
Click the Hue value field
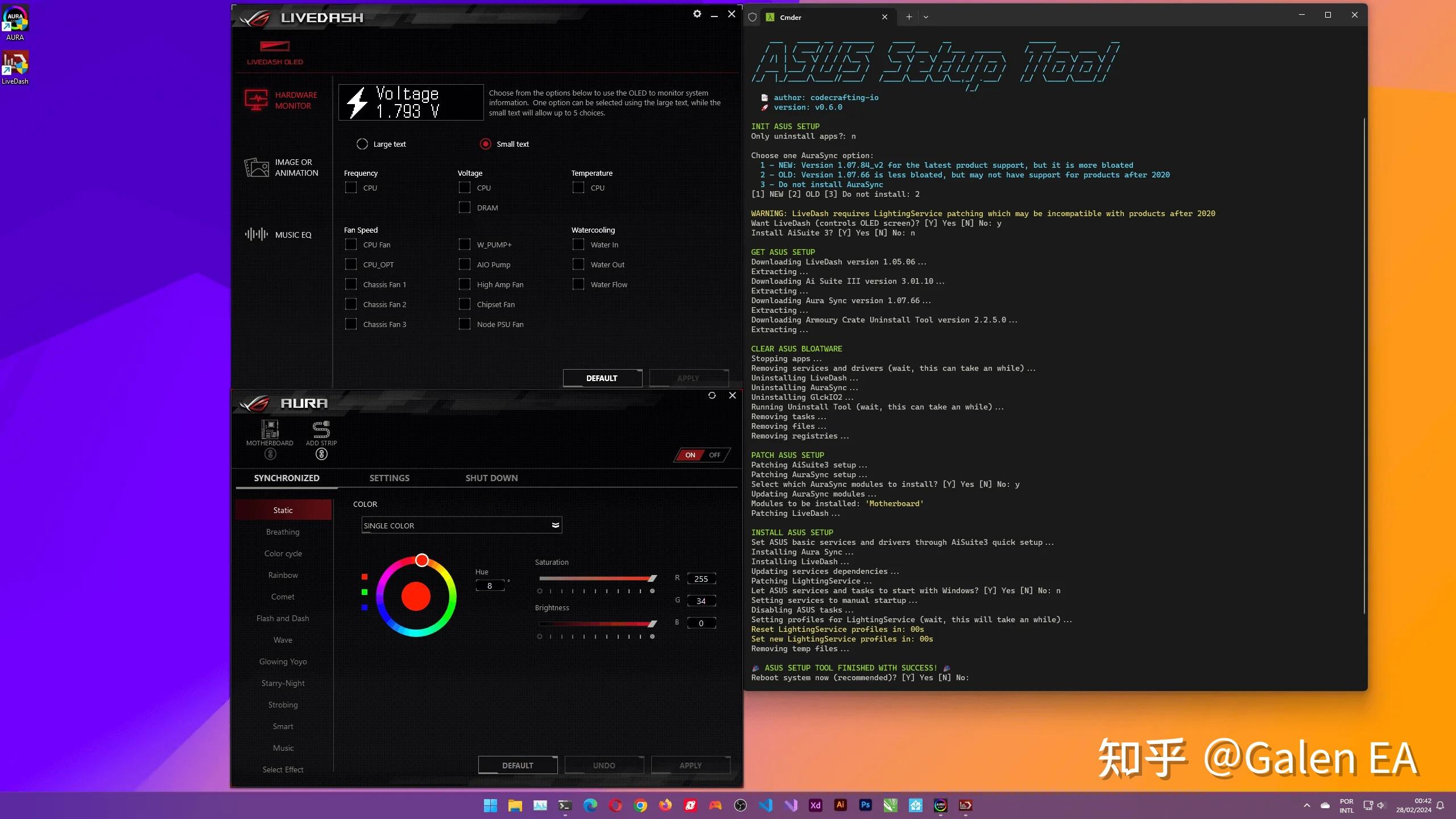(x=490, y=585)
